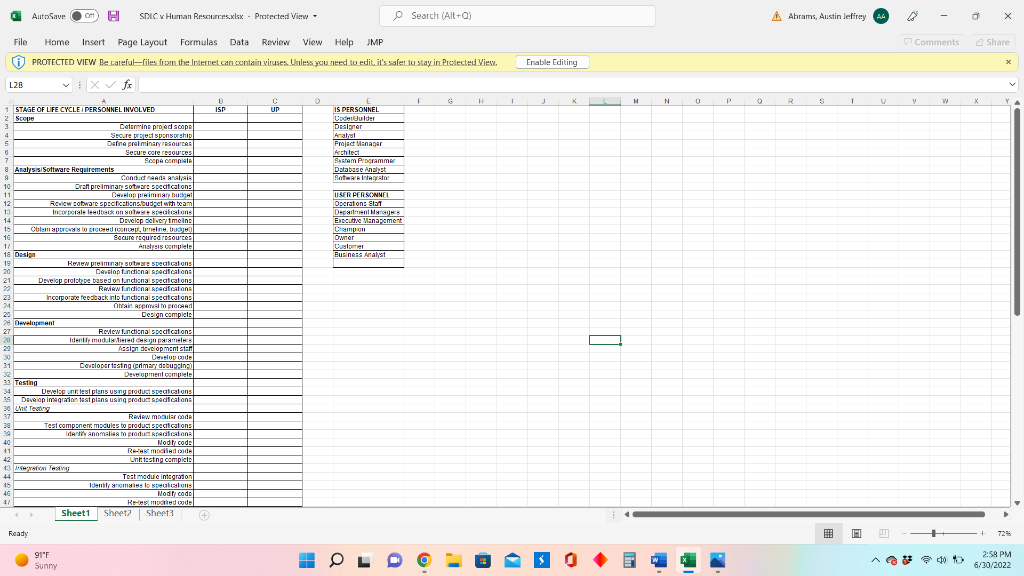The width and height of the screenshot is (1024, 576).
Task: Open the Name Box dropdown
Action: pyautogui.click(x=66, y=84)
